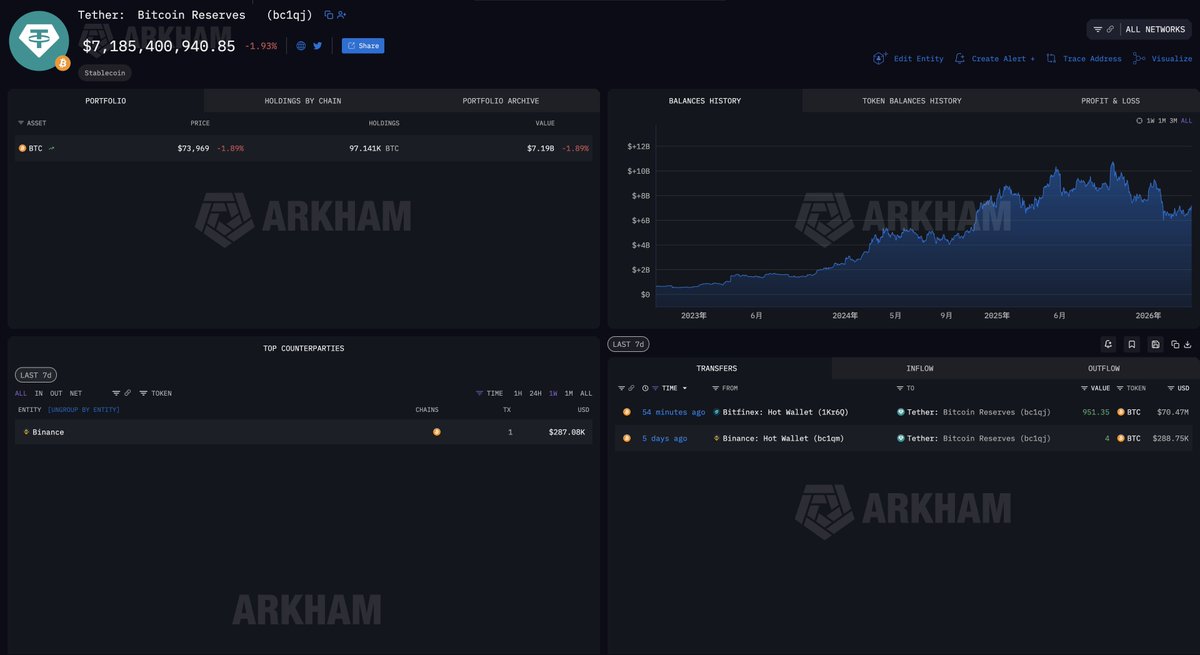Switch to TOKEN BALANCES HISTORY tab
Image resolution: width=1200 pixels, height=655 pixels.
[x=912, y=101]
